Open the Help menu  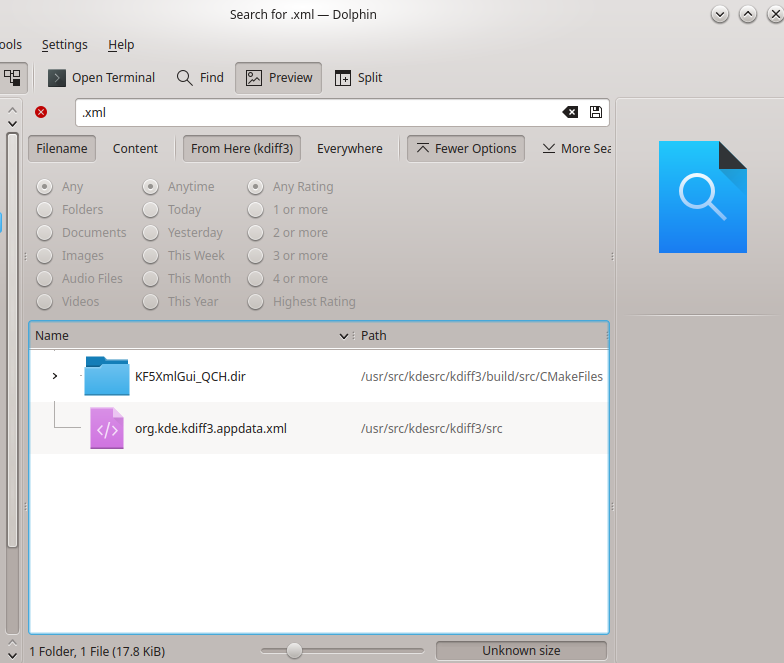click(121, 44)
